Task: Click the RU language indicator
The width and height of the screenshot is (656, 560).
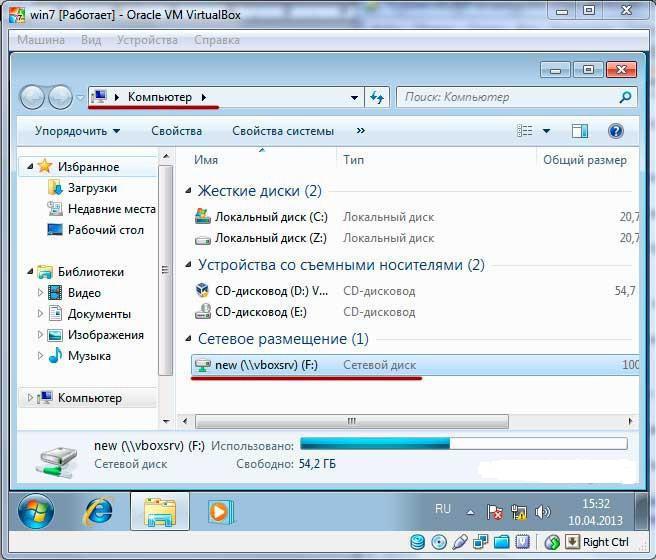Action: [x=443, y=509]
